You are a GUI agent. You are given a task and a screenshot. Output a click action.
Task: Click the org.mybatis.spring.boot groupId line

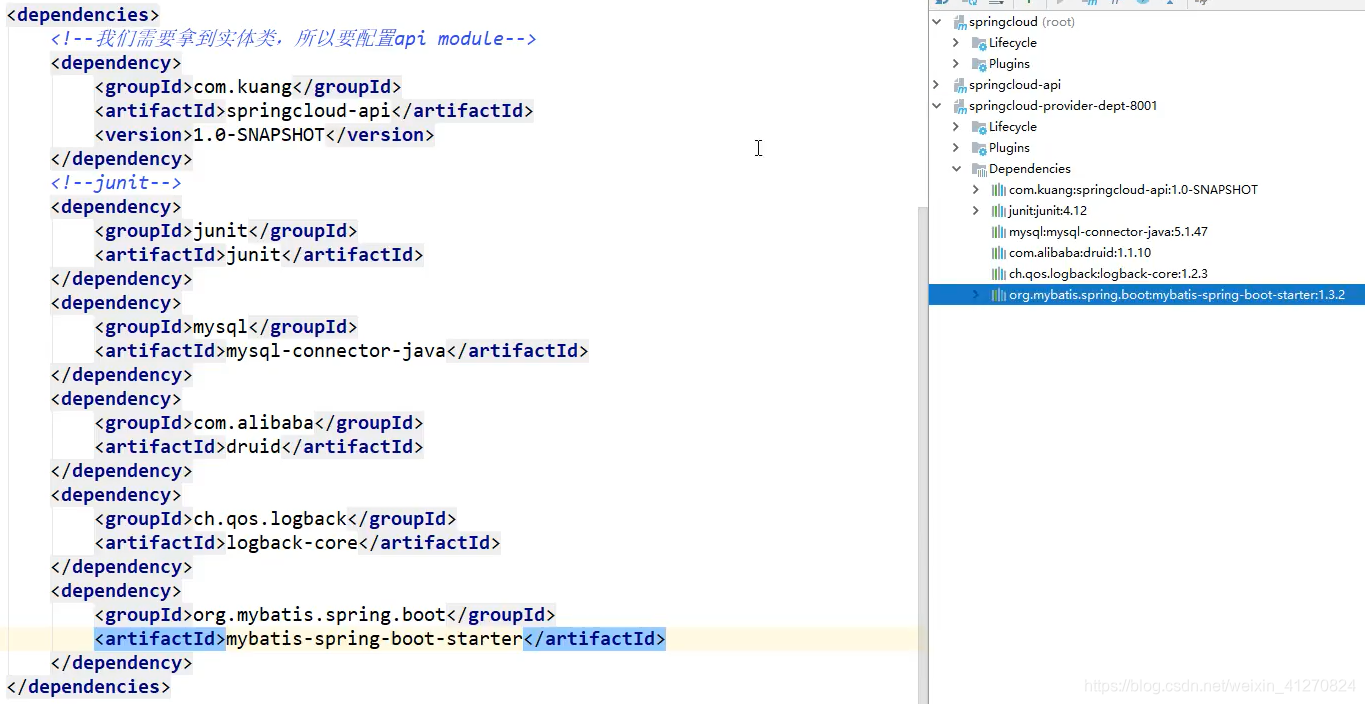click(x=325, y=615)
